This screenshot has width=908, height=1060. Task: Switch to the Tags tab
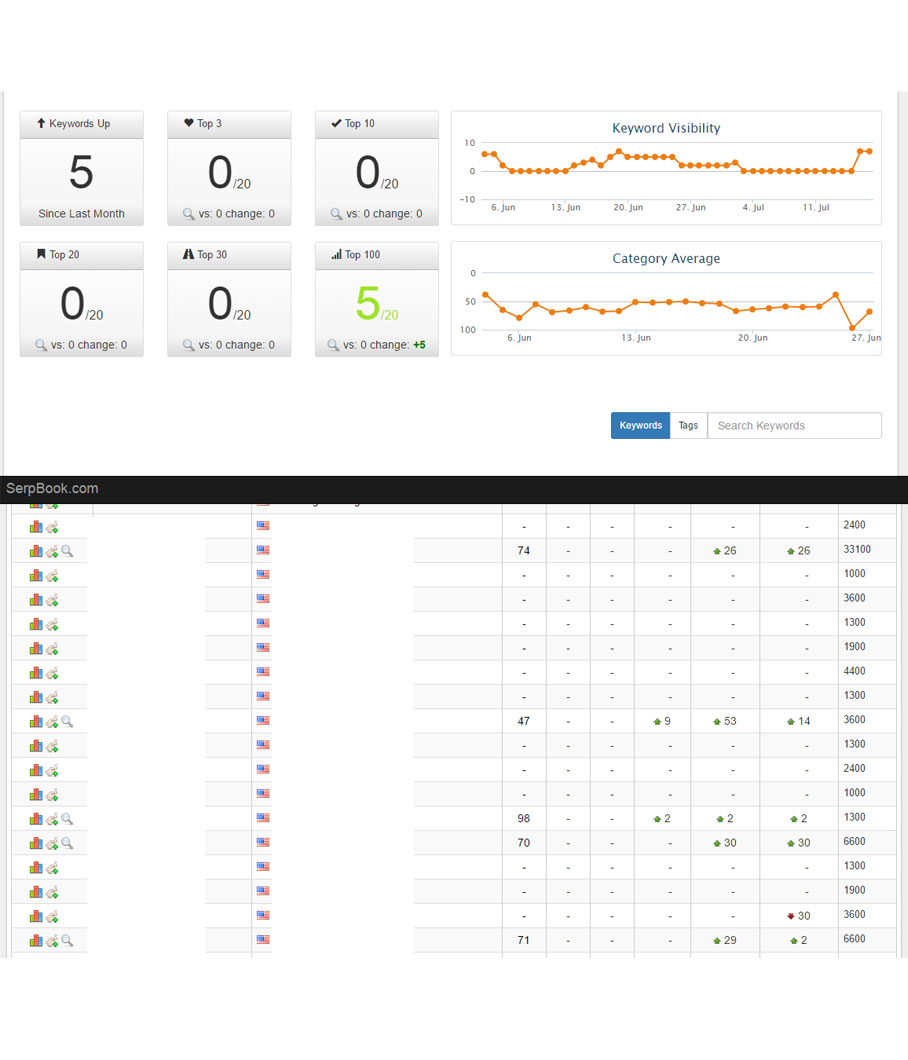point(688,426)
